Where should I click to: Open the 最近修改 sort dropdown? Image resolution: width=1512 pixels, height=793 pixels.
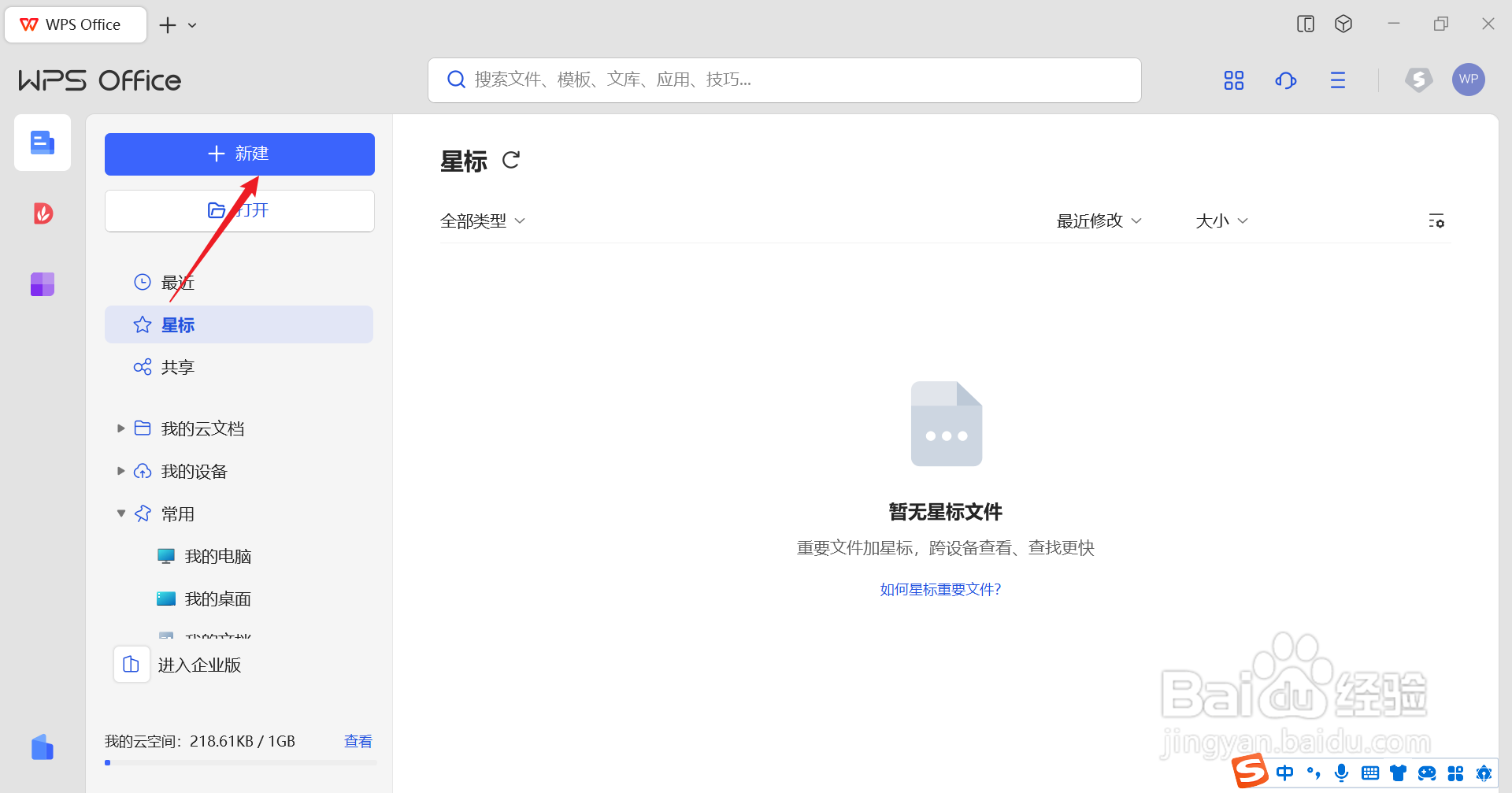pos(1099,221)
